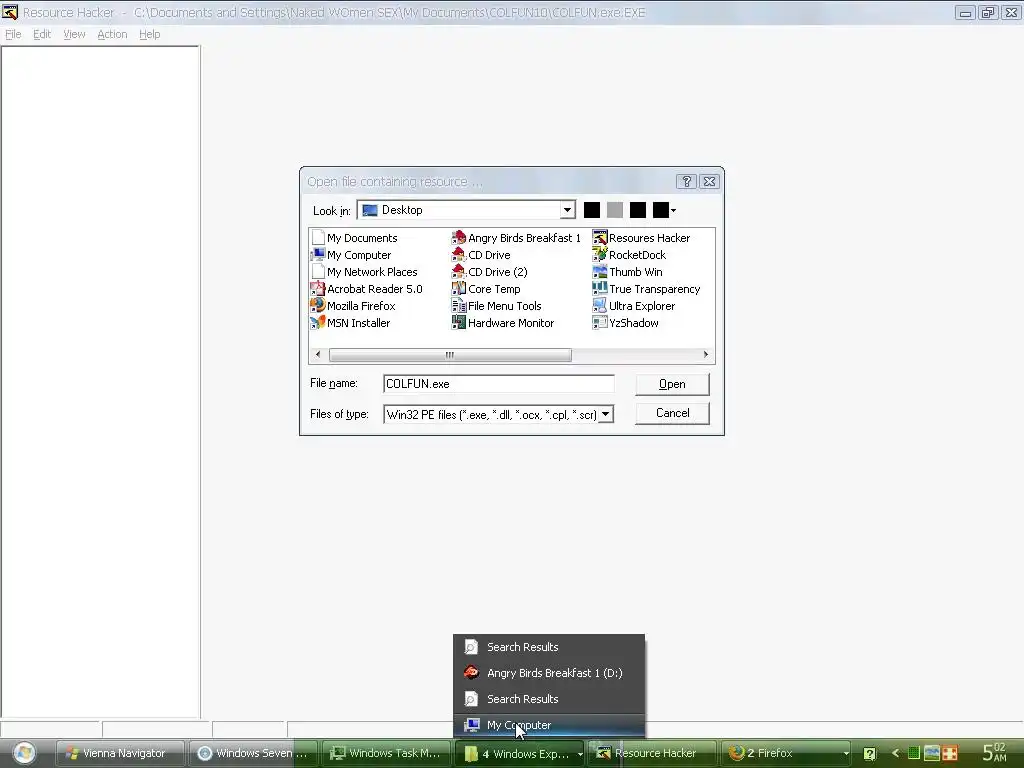Select File Menu Tools icon
The height and width of the screenshot is (768, 1024).
tap(459, 306)
